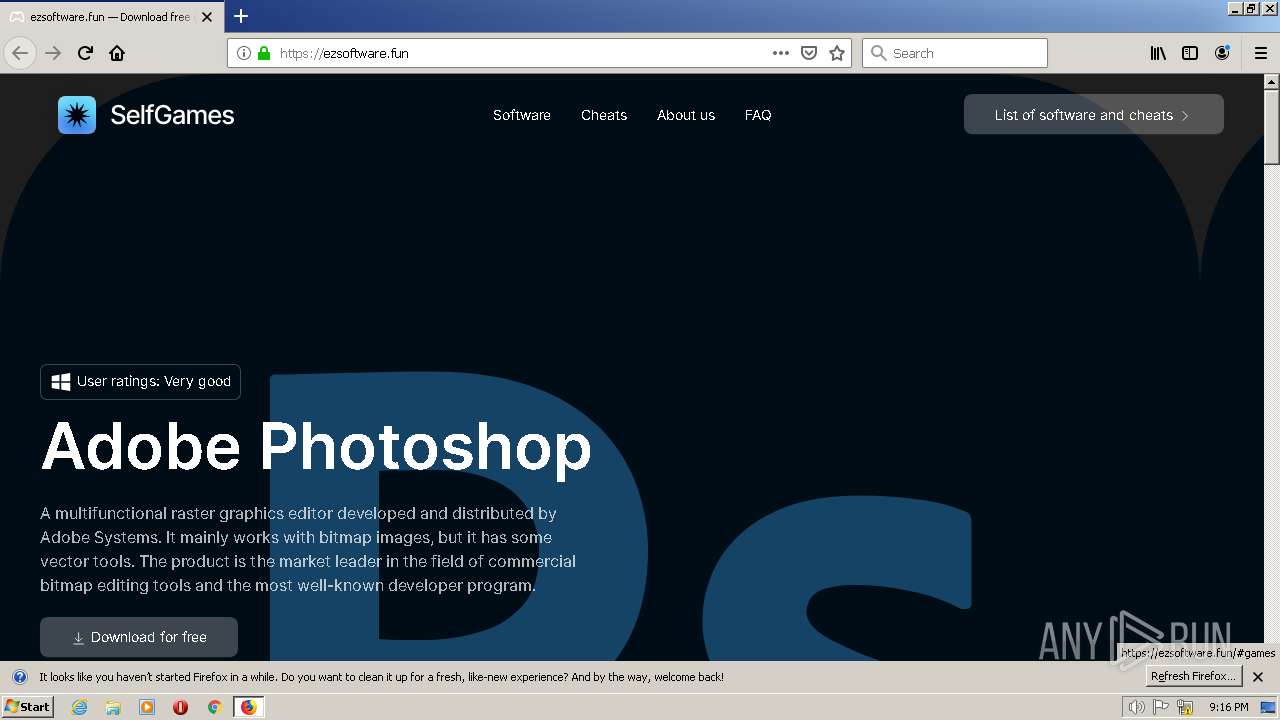Open the Firefox hamburger menu

[x=1261, y=53]
